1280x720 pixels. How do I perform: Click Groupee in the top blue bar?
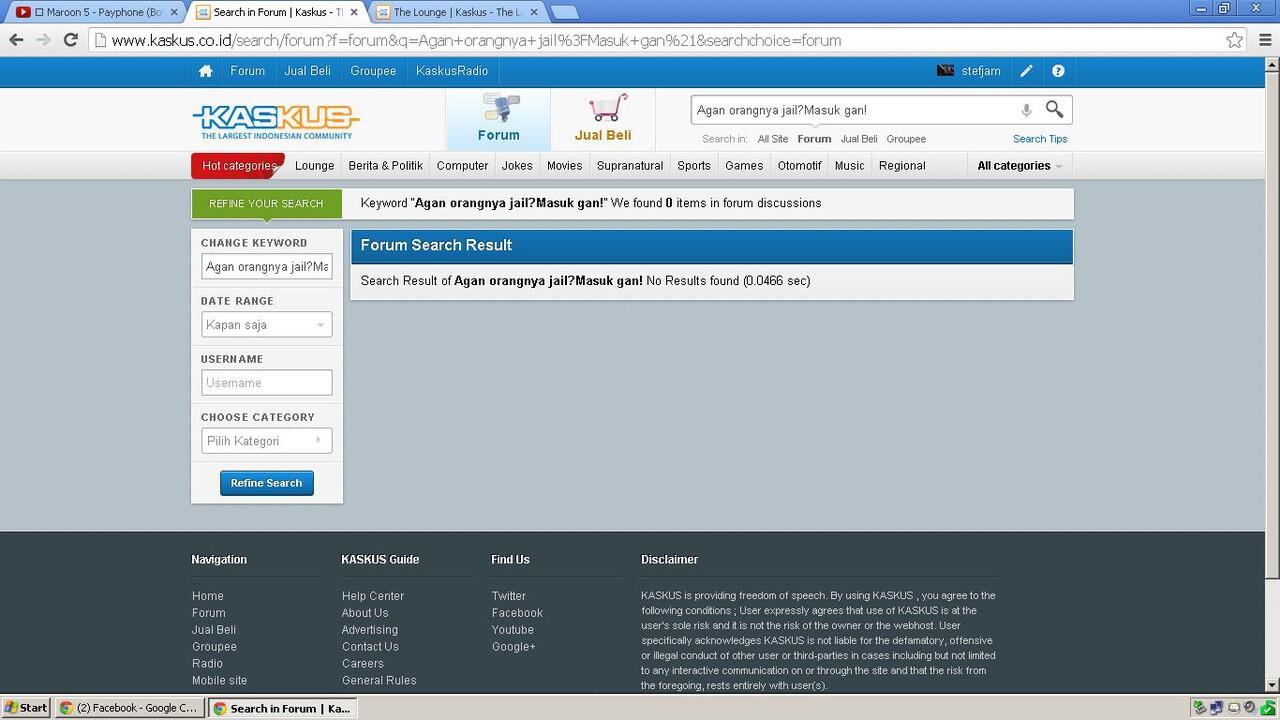pos(373,71)
